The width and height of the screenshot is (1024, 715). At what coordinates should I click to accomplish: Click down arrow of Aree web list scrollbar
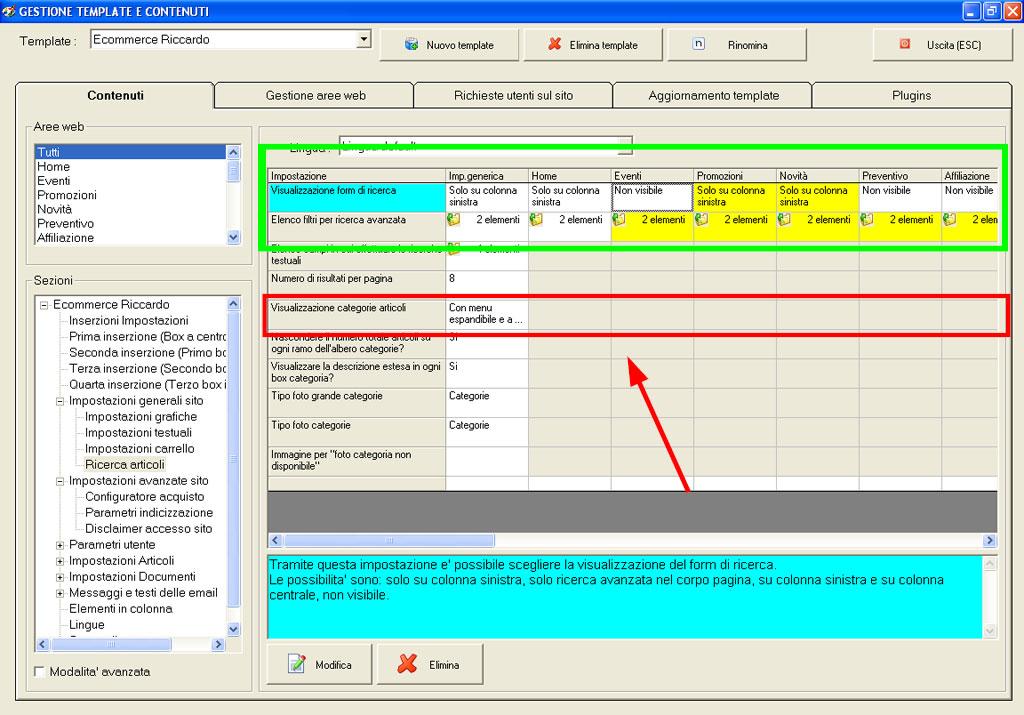pyautogui.click(x=233, y=238)
